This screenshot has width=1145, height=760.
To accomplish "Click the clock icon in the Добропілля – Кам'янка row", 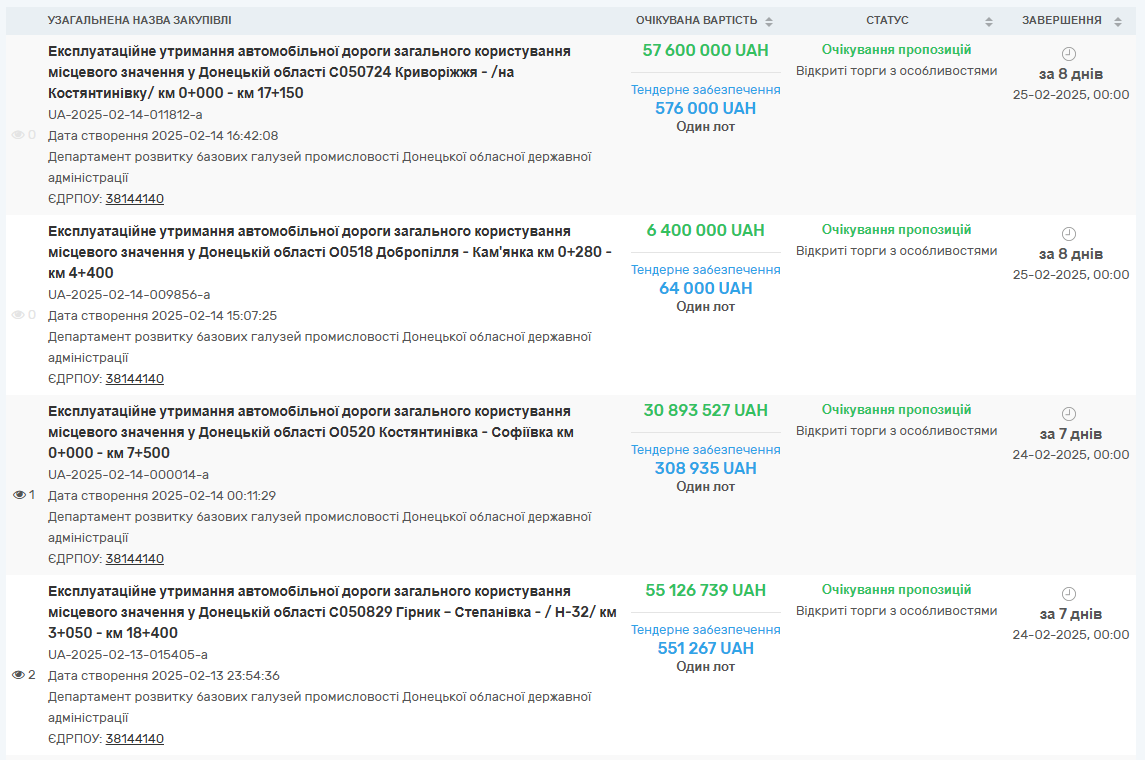I will [x=1068, y=234].
